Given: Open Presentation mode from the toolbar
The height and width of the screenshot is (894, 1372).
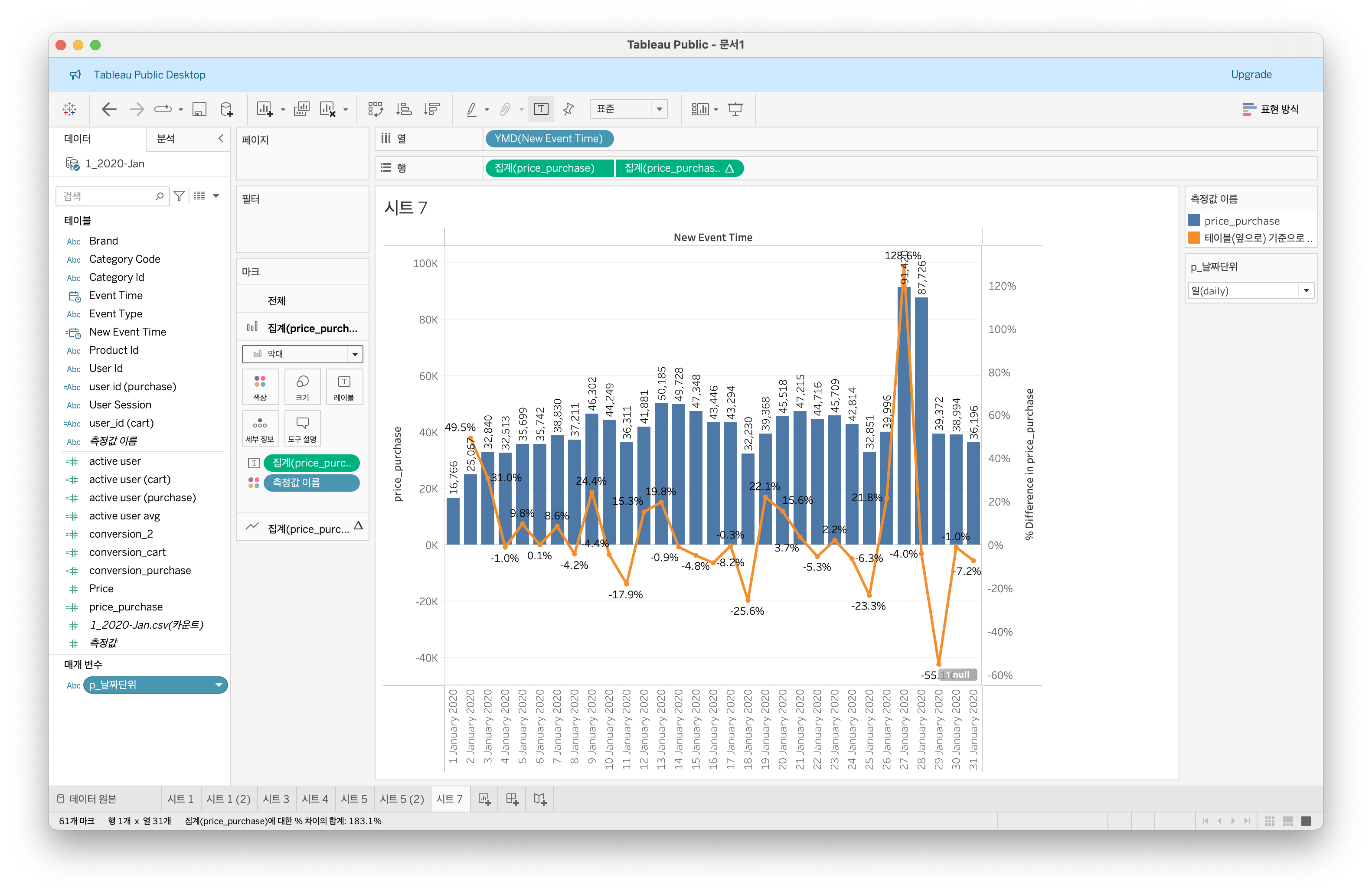Looking at the screenshot, I should point(735,110).
